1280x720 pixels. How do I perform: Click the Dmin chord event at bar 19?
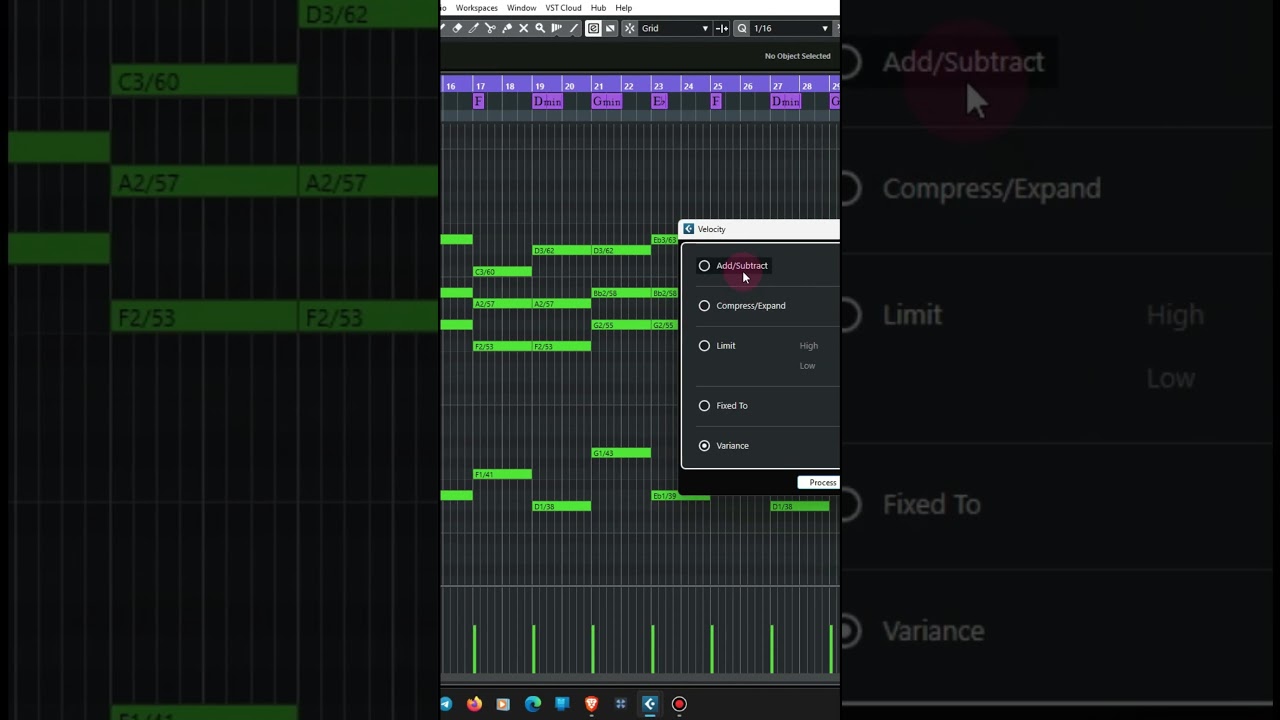click(547, 102)
